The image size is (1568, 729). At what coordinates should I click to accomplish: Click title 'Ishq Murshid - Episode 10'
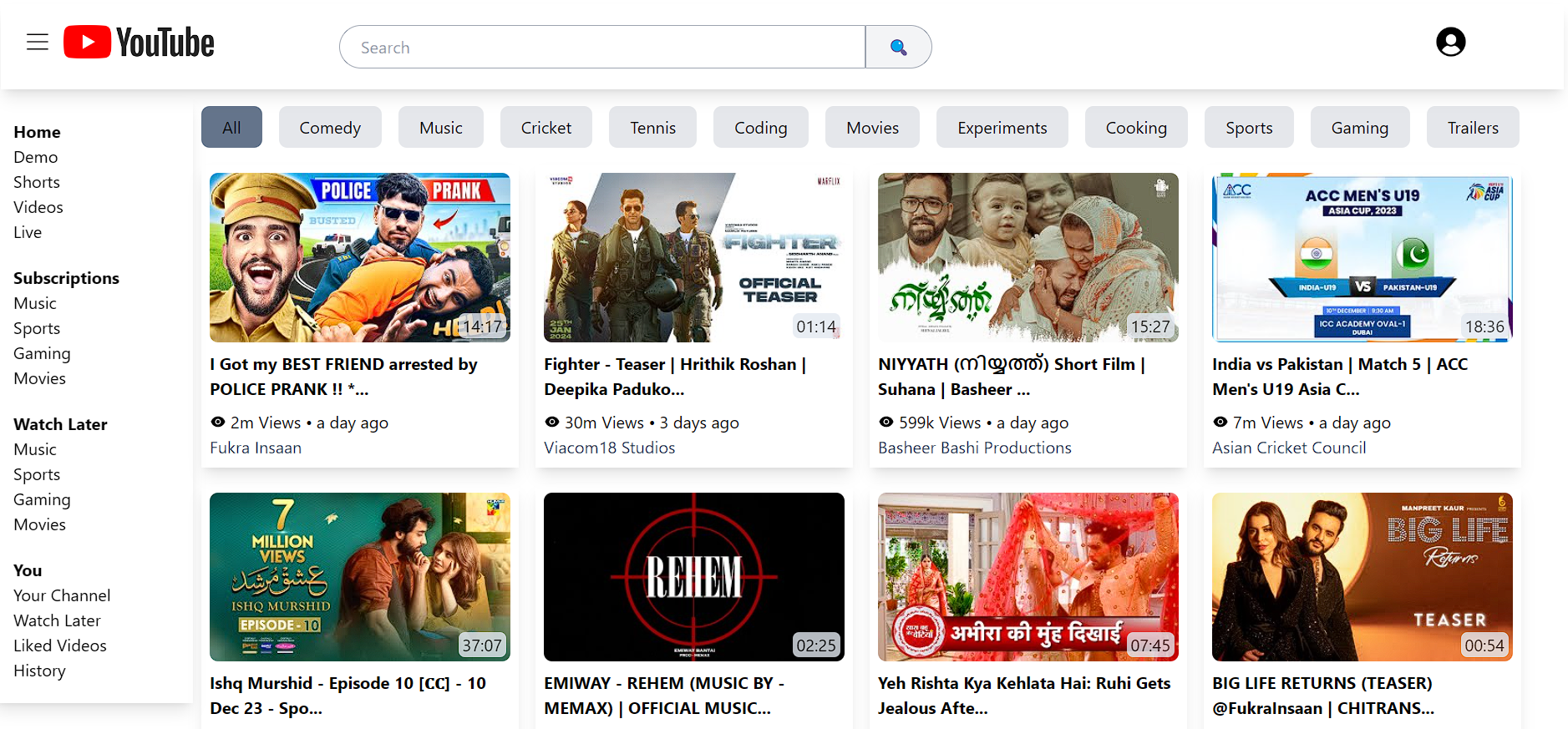[348, 696]
